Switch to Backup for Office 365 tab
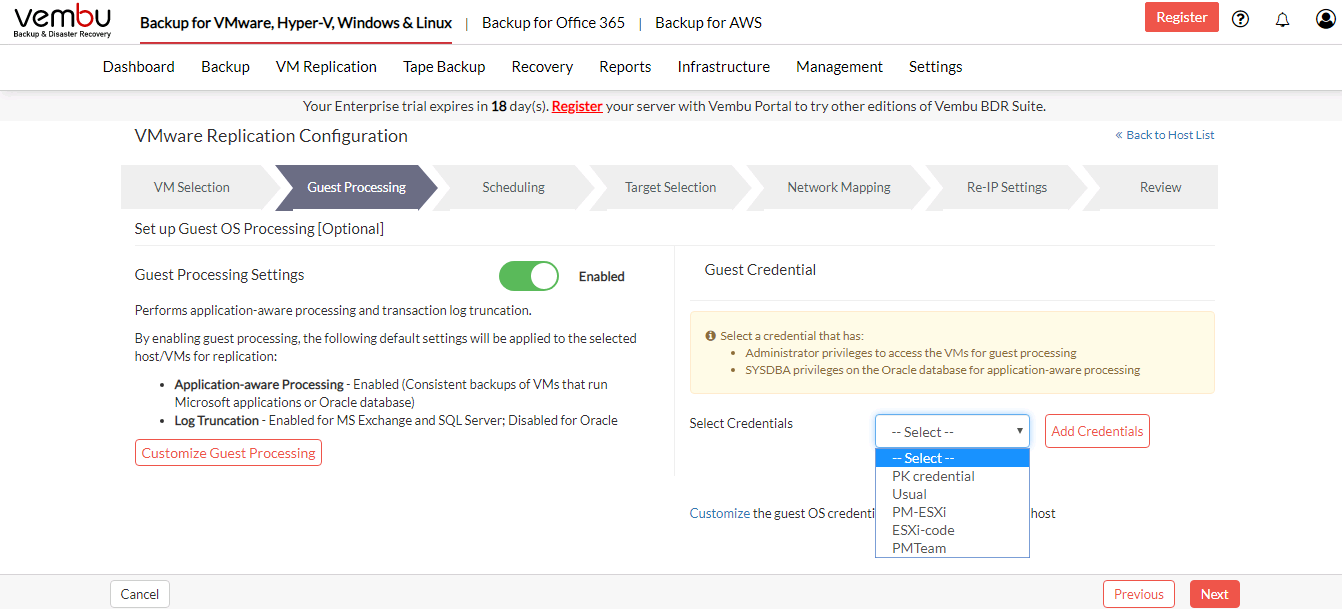Viewport: 1342px width, 609px height. point(553,23)
